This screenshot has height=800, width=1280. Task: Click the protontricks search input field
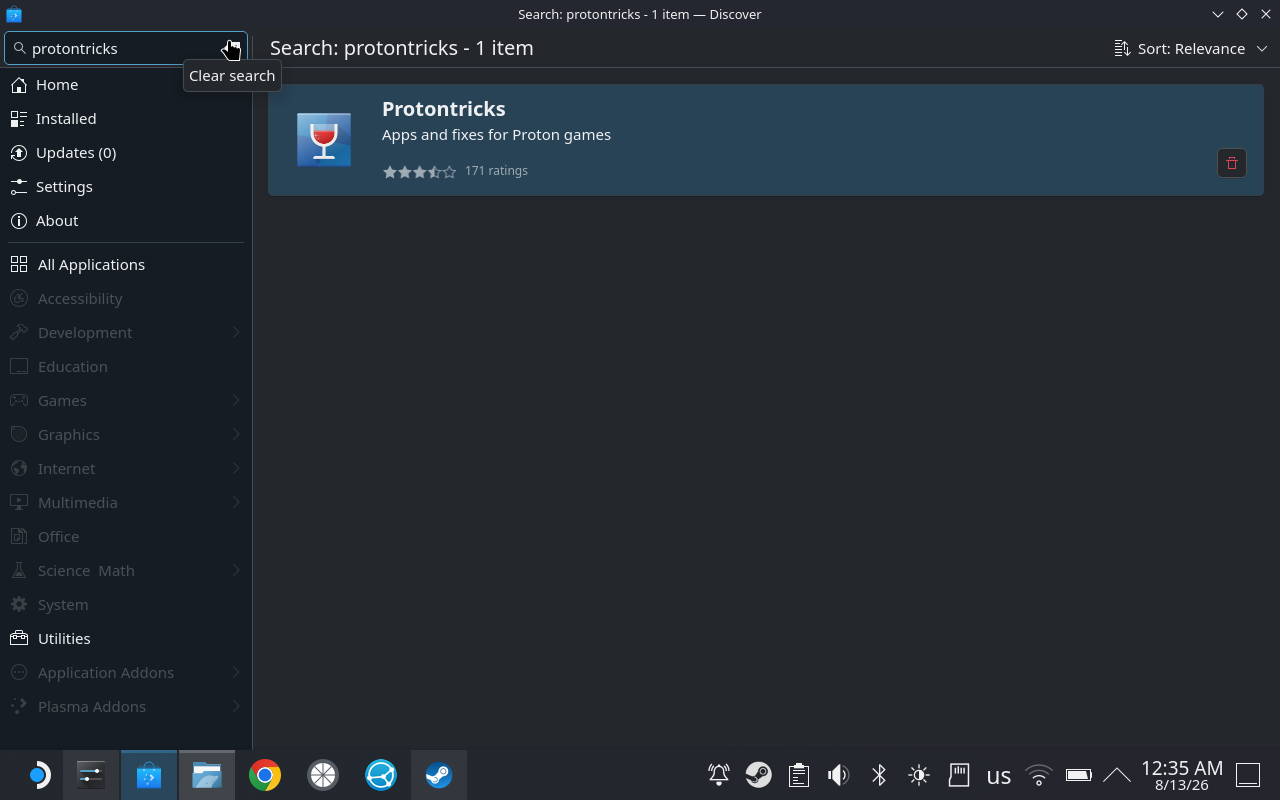(126, 48)
